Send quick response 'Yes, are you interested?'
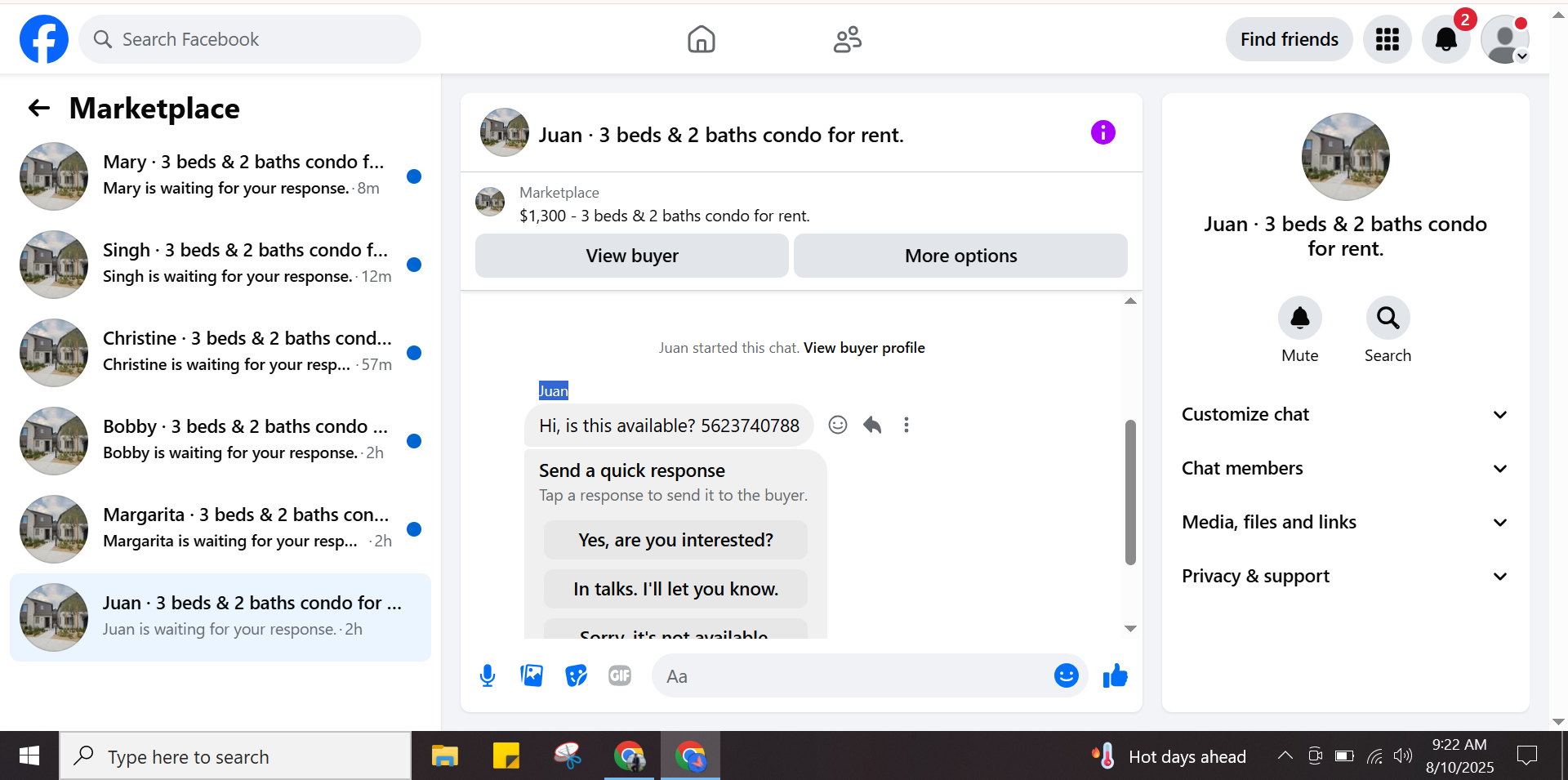Screen dimensions: 1568x780 coord(675,540)
